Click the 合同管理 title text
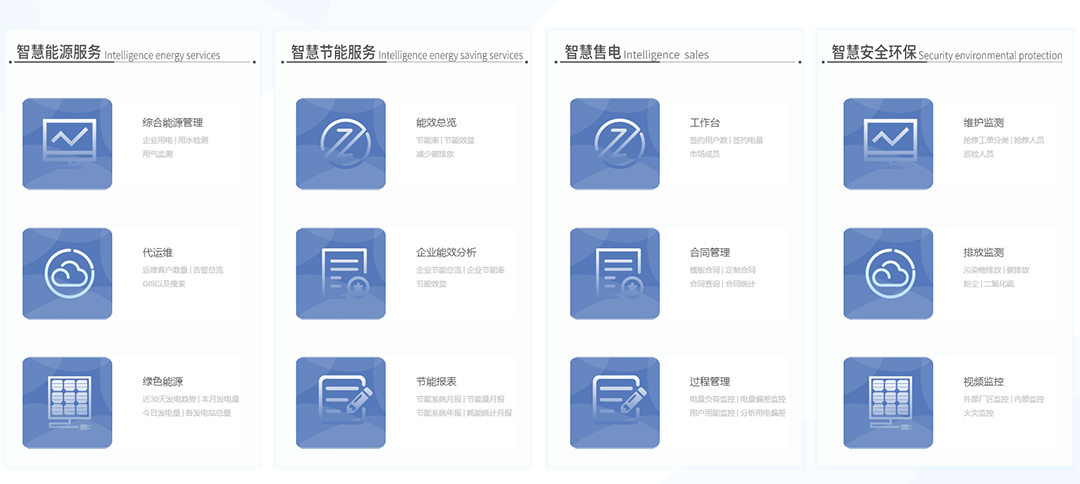This screenshot has height=484, width=1080. click(710, 252)
